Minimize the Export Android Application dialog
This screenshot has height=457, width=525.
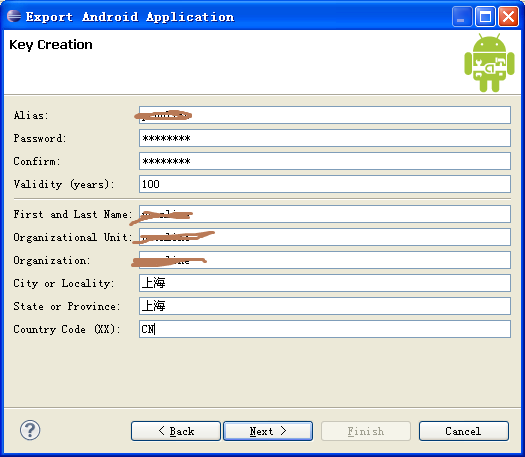(462, 17)
